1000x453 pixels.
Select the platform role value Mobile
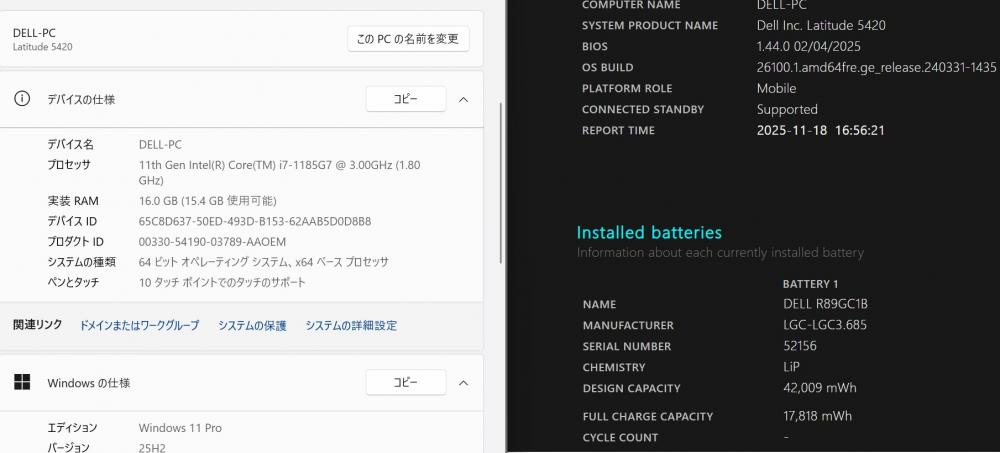(776, 88)
